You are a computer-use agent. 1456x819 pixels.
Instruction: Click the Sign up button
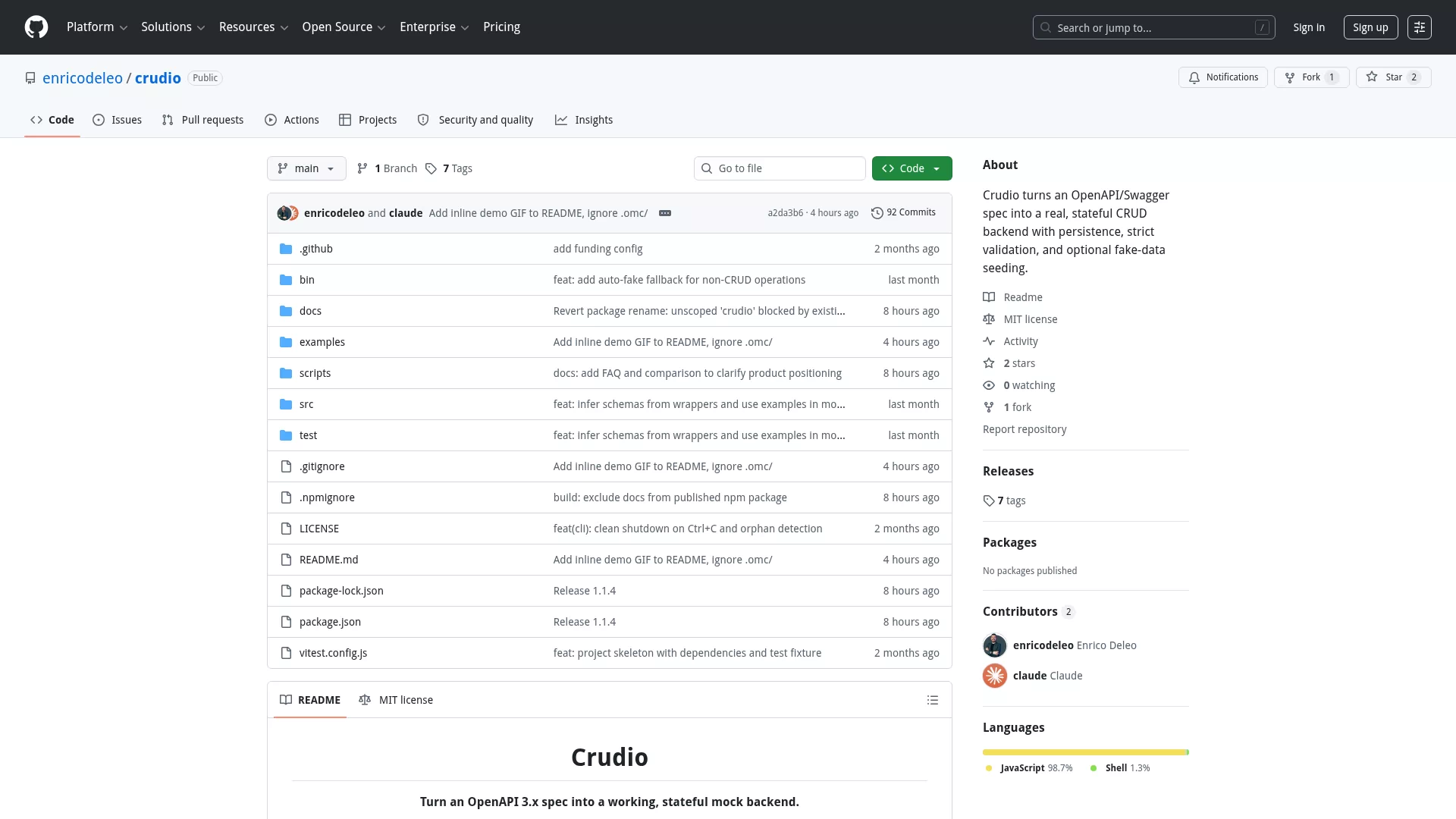1370,27
